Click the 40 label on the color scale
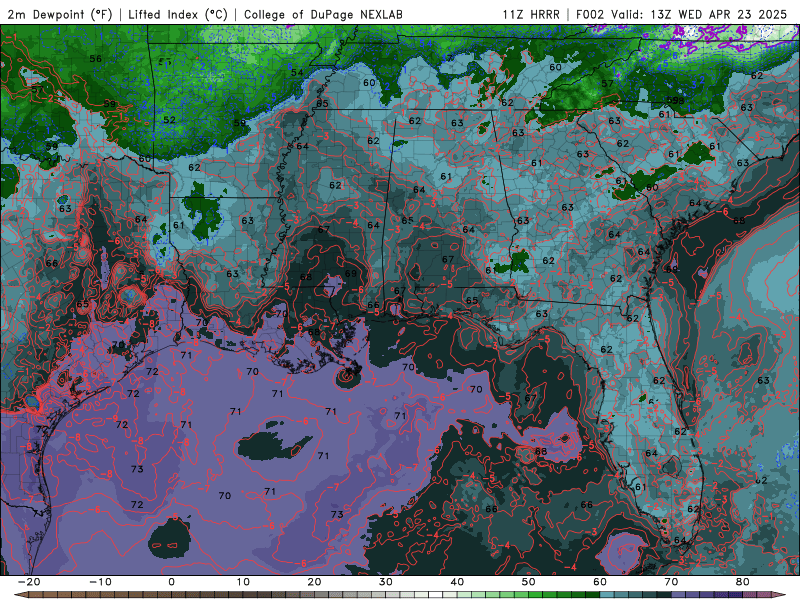 coord(457,582)
